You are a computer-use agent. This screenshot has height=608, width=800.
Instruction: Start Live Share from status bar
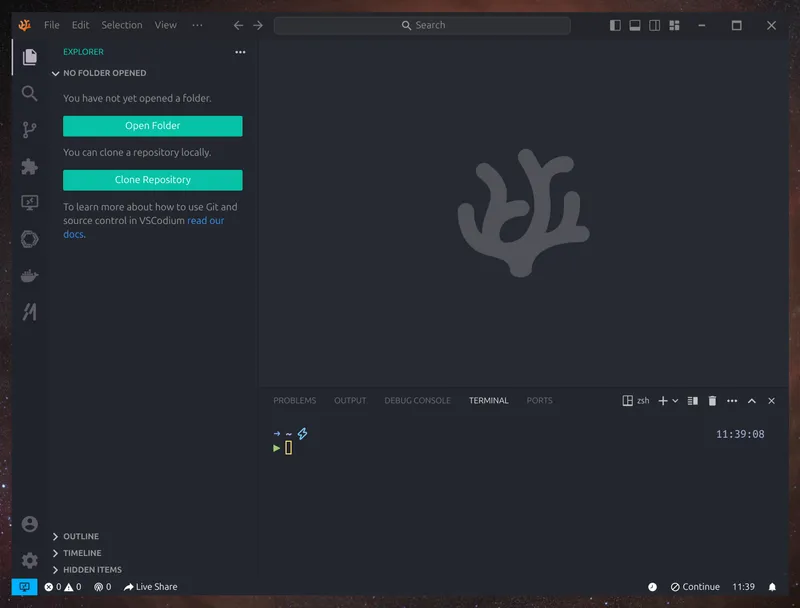[x=151, y=587]
